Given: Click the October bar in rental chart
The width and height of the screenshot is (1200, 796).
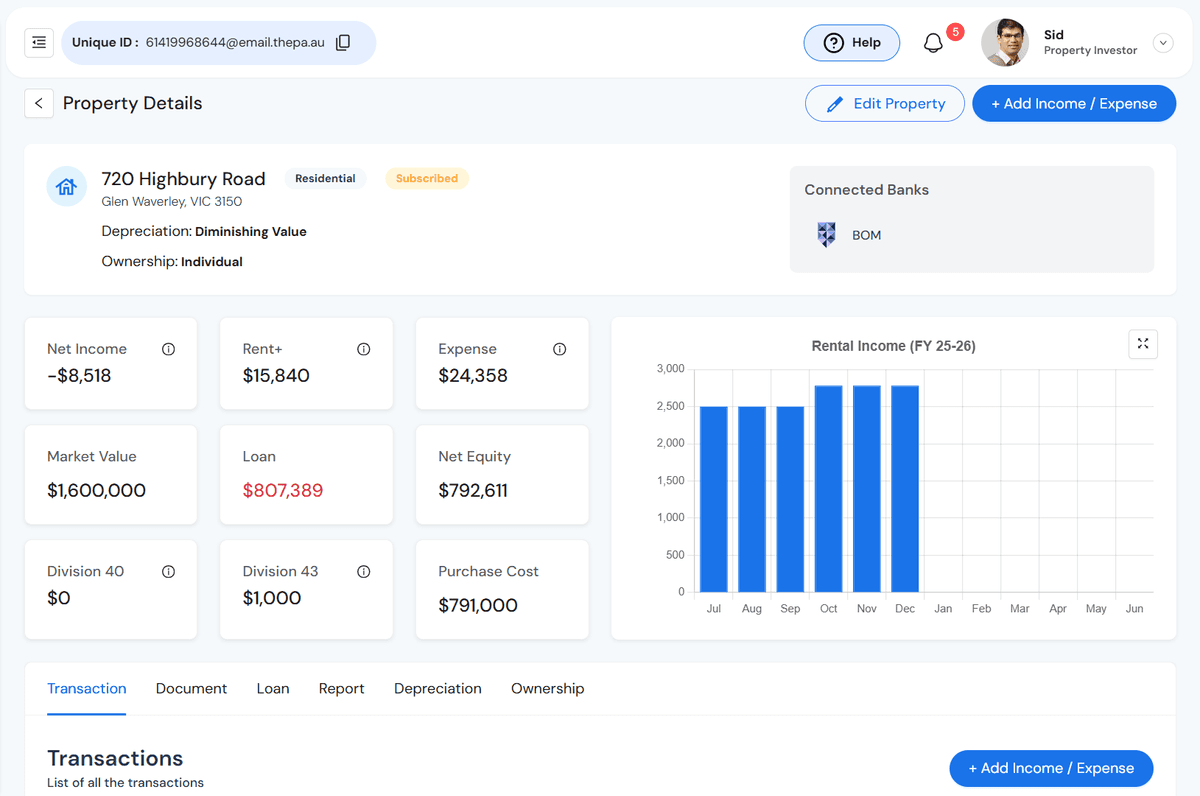Looking at the screenshot, I should (828, 488).
